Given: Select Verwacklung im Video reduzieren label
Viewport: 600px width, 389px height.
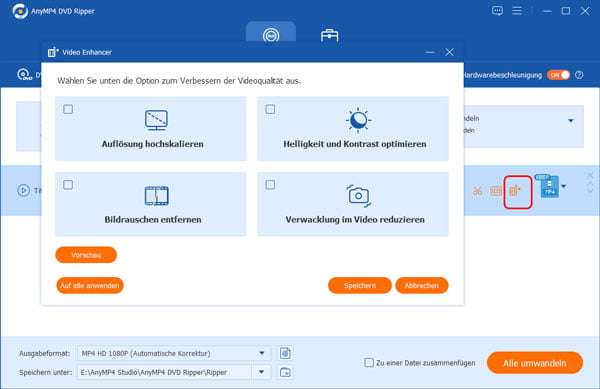Looking at the screenshot, I should pos(355,220).
